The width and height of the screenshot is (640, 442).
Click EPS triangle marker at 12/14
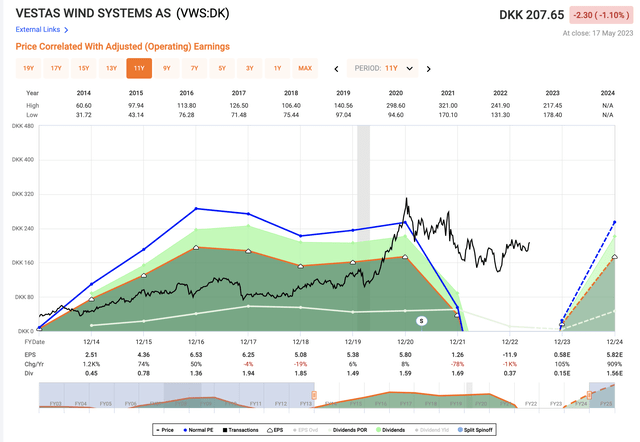click(91, 299)
